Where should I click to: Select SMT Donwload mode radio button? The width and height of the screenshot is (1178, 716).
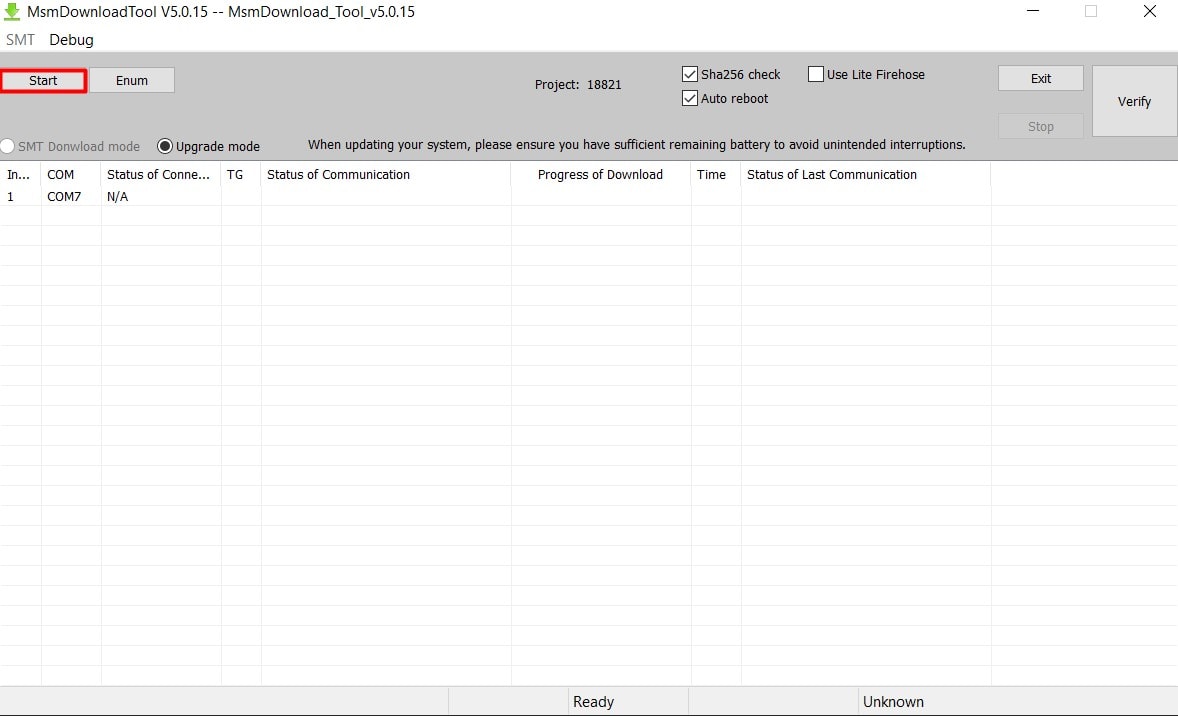point(8,147)
